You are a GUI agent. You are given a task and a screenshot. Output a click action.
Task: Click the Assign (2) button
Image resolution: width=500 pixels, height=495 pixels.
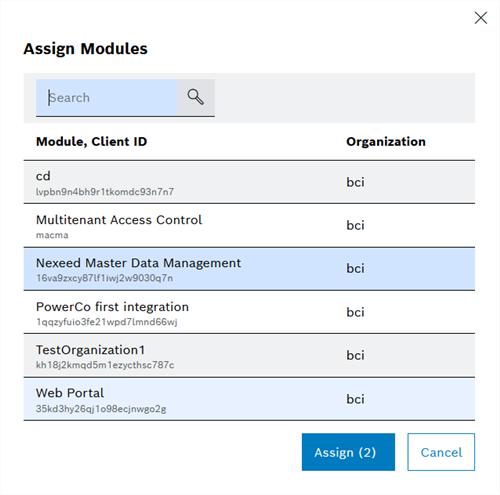coord(348,452)
